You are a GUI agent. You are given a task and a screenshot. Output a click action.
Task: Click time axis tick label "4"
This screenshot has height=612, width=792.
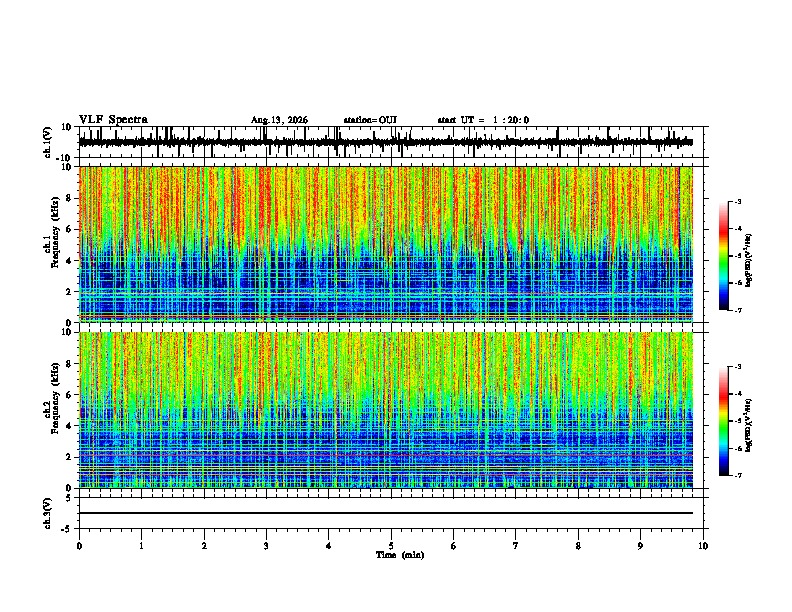point(329,546)
